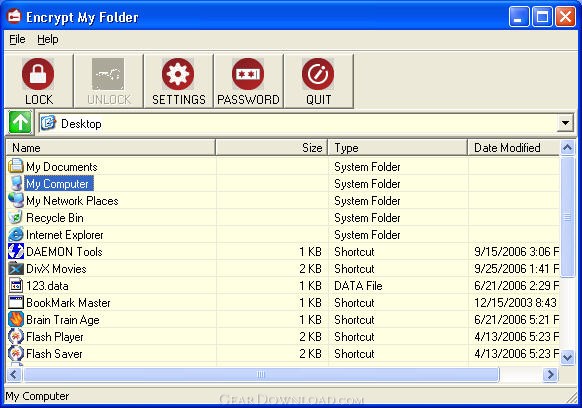Click the BookMark Master icon
This screenshot has height=408, width=582.
click(x=16, y=302)
